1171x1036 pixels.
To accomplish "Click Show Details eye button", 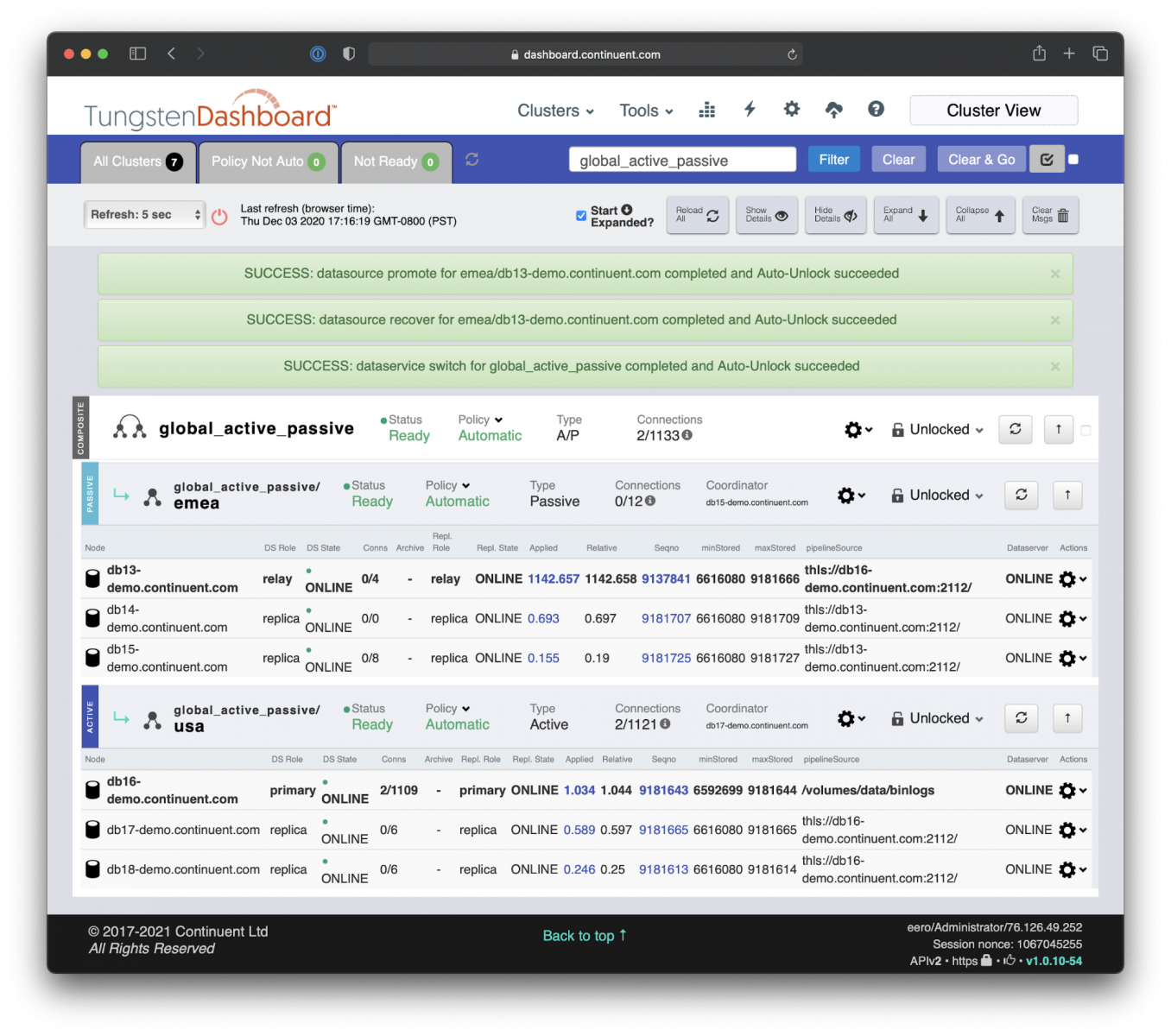I will tap(767, 215).
